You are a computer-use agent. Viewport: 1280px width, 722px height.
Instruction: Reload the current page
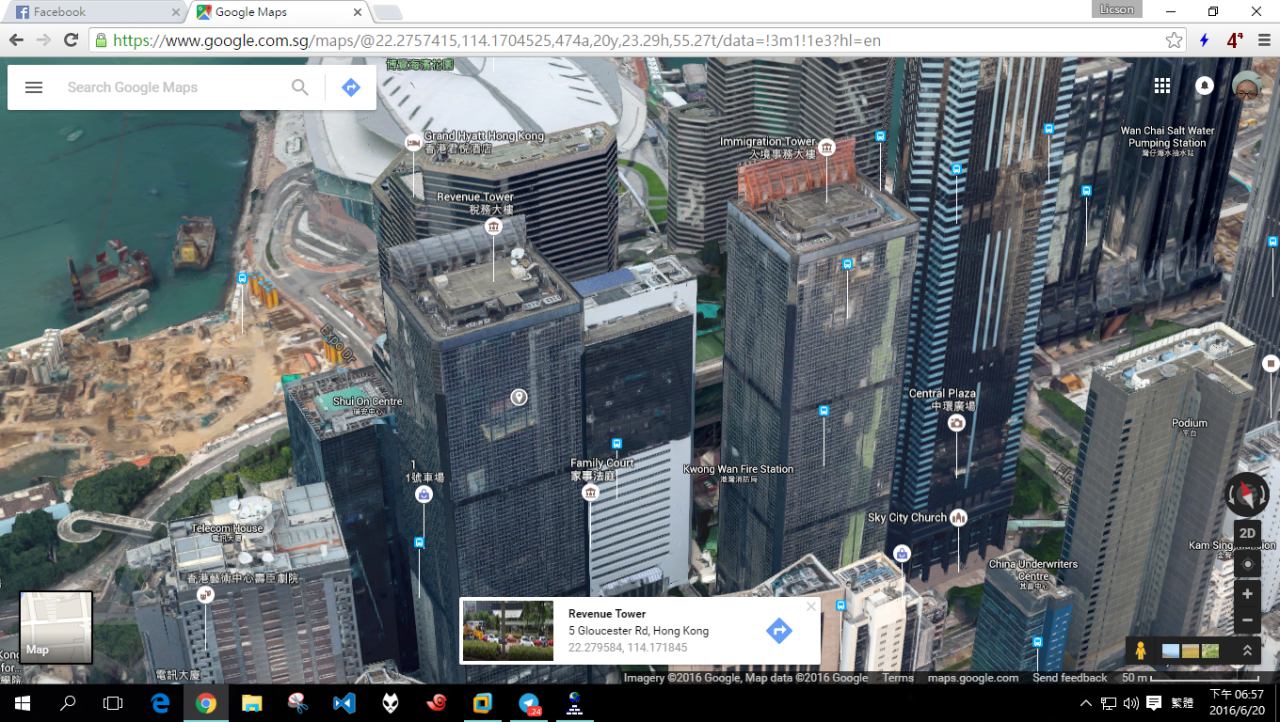click(70, 40)
